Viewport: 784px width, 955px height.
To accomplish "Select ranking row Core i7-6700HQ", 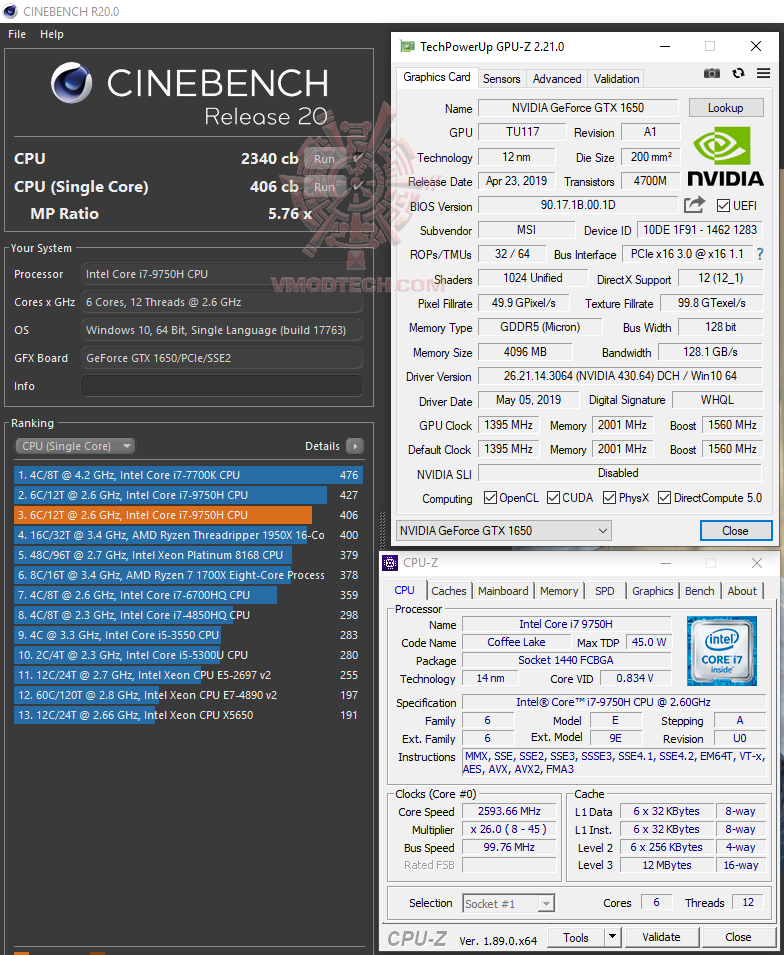I will (x=188, y=595).
